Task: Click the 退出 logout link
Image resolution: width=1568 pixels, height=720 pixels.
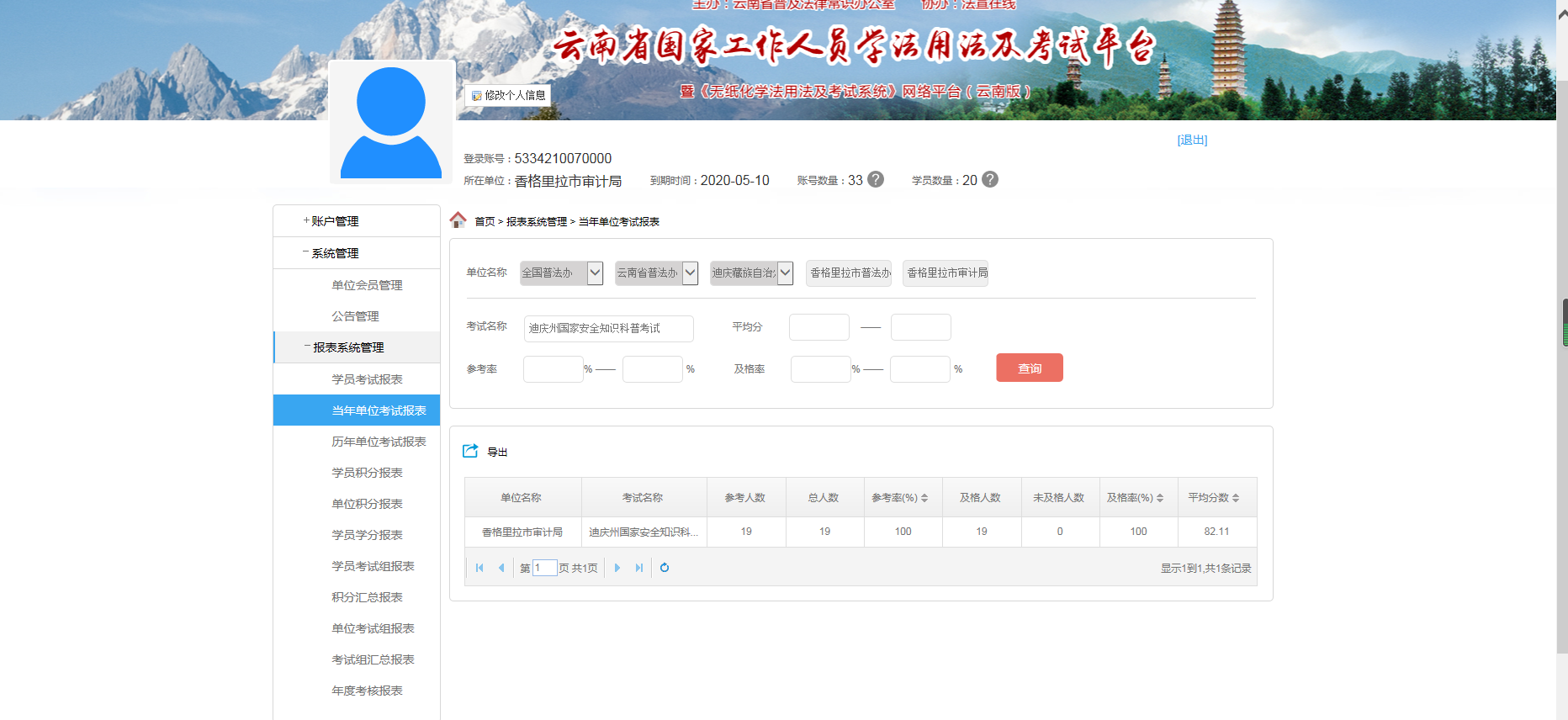Action: tap(1192, 140)
